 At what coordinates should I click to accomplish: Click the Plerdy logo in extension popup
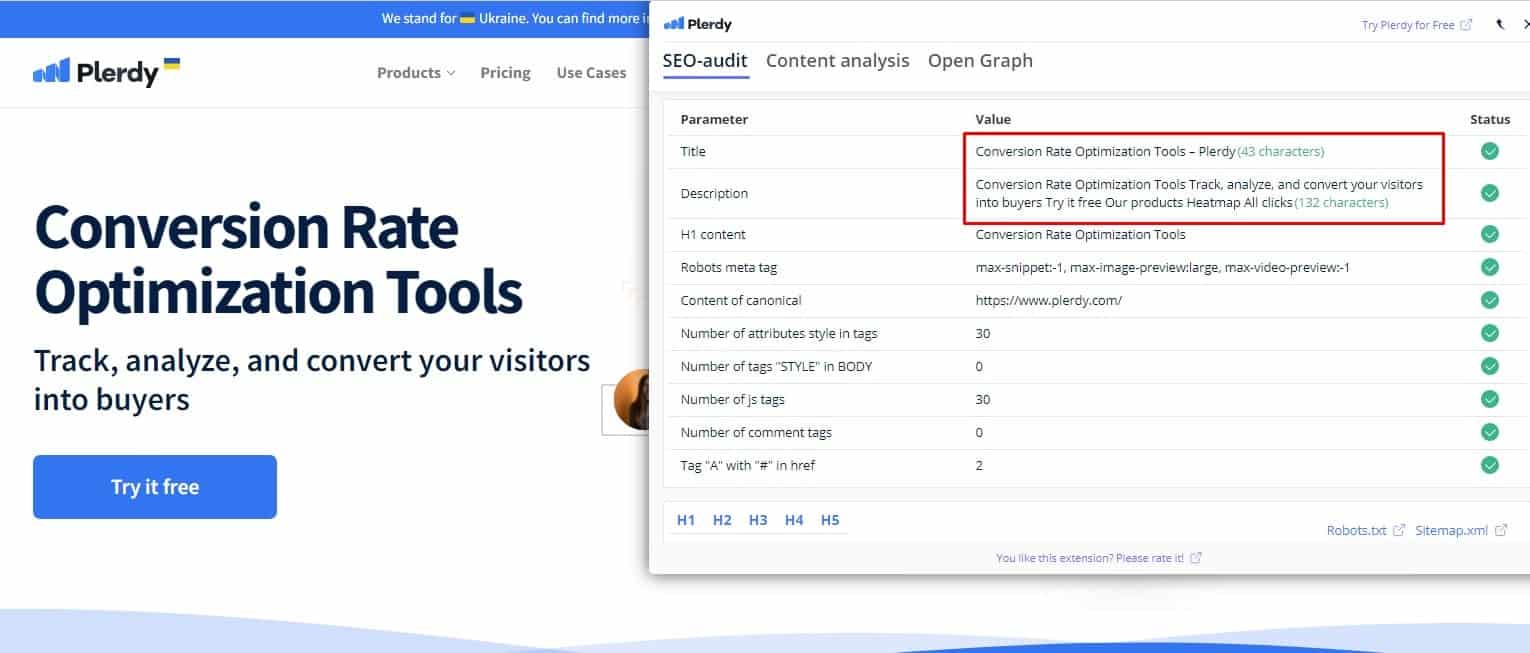[698, 24]
